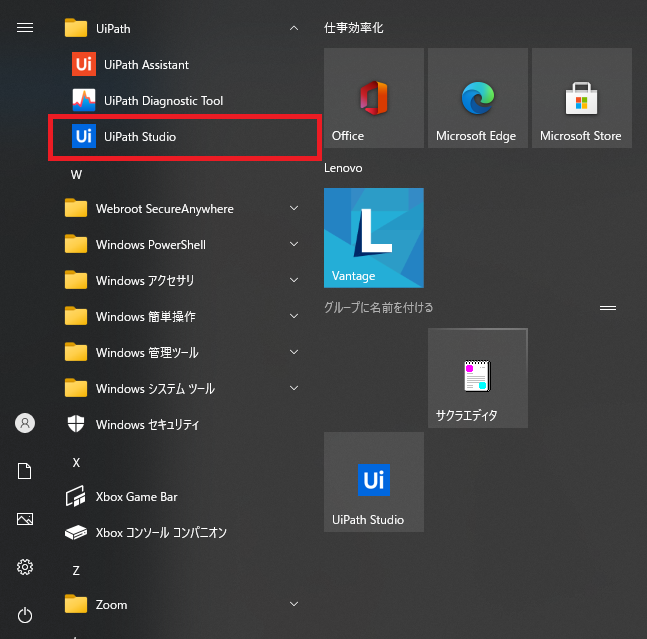Image resolution: width=647 pixels, height=639 pixels.
Task: Open Windows セキュリティ
Action: coord(147,425)
